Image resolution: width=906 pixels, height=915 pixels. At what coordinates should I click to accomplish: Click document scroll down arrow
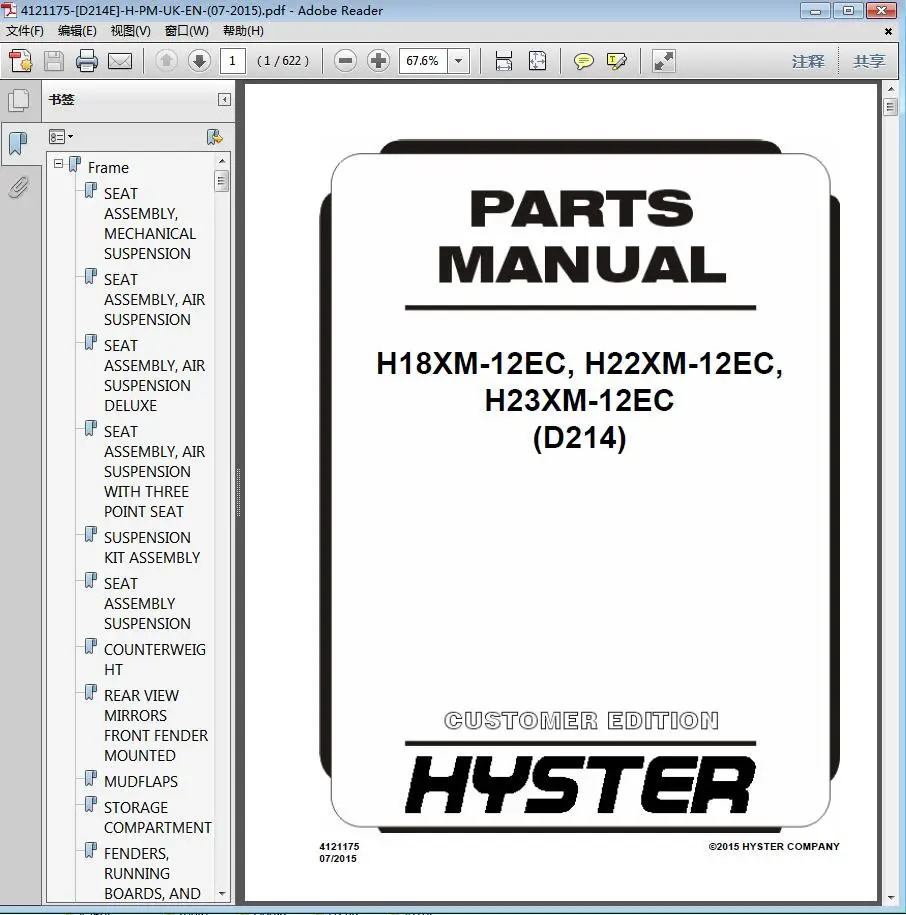[890, 897]
